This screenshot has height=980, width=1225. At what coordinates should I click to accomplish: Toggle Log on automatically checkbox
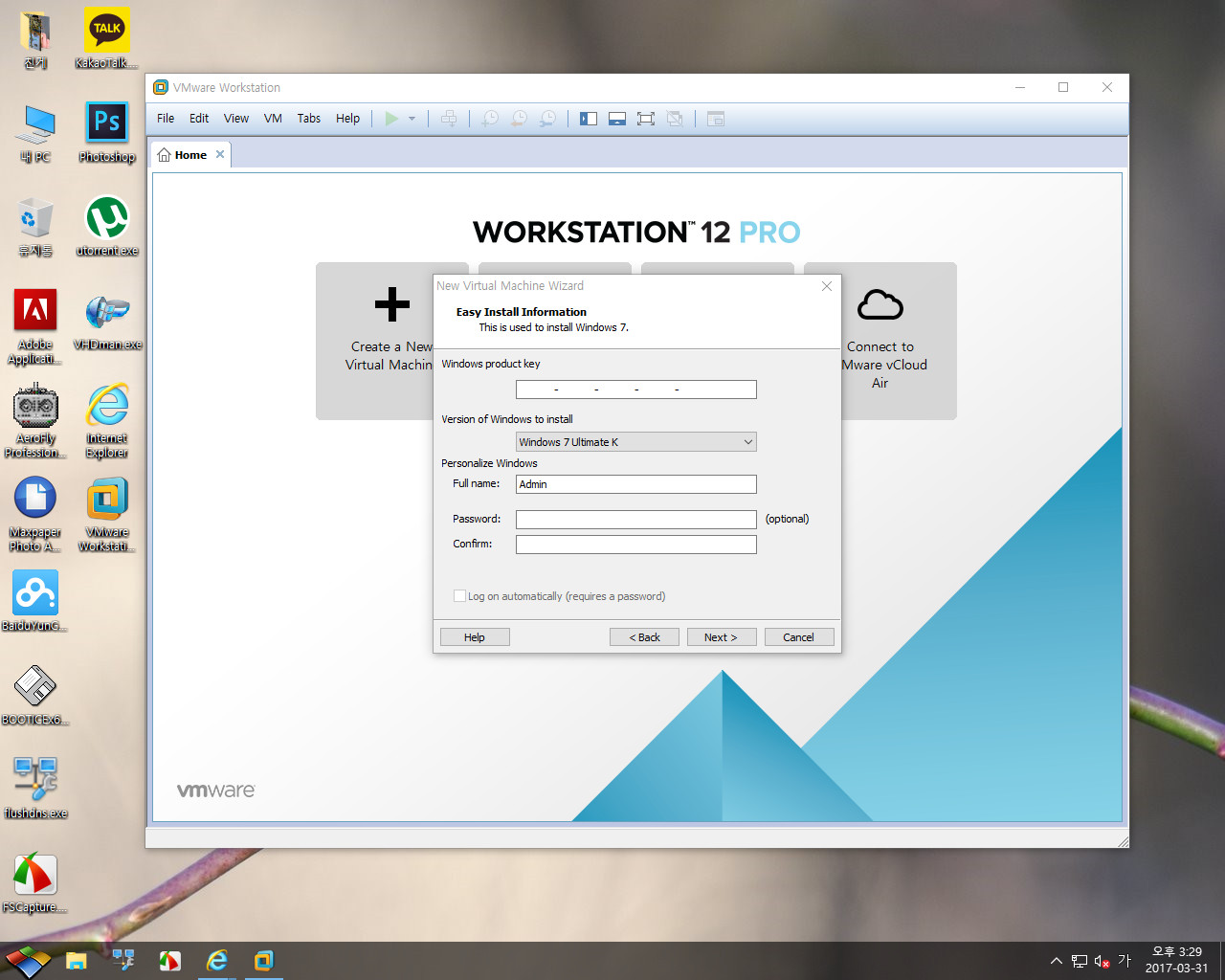tap(459, 596)
